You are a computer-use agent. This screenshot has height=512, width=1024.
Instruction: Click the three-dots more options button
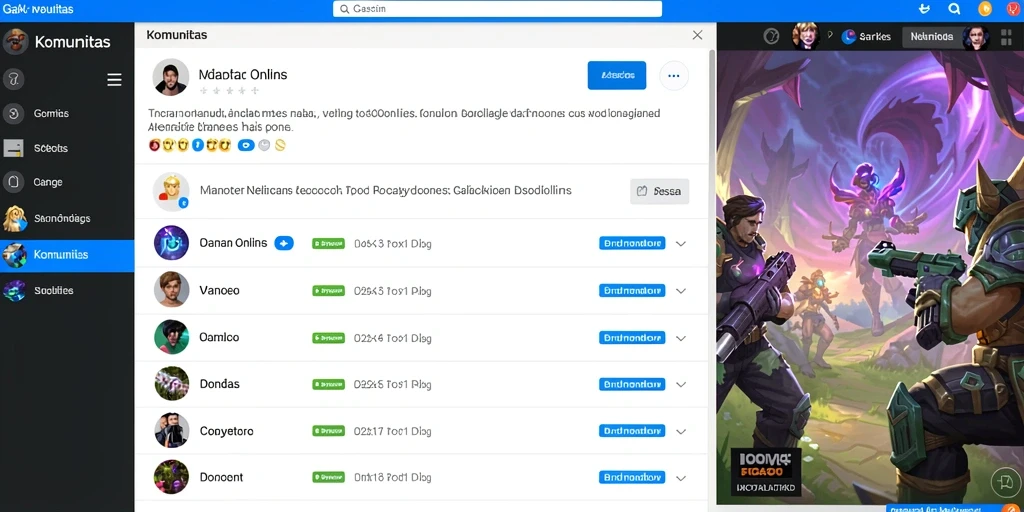tap(674, 76)
